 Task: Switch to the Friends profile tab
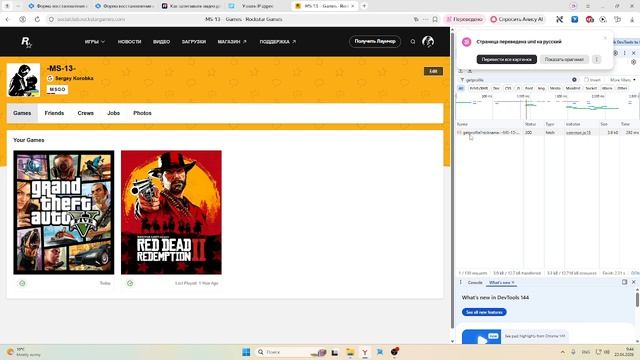point(54,113)
